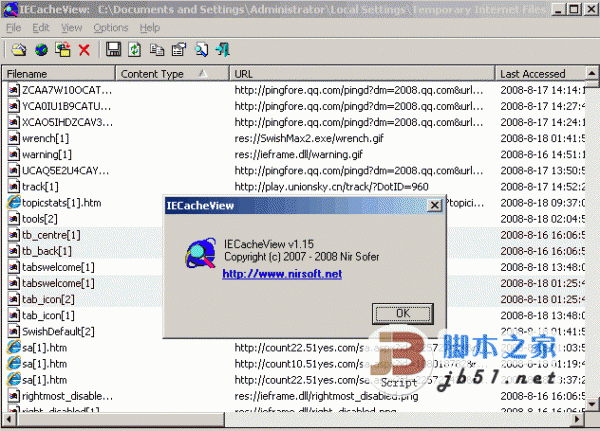600x431 pixels.
Task: Click the red X delete cache icon
Action: point(84,50)
